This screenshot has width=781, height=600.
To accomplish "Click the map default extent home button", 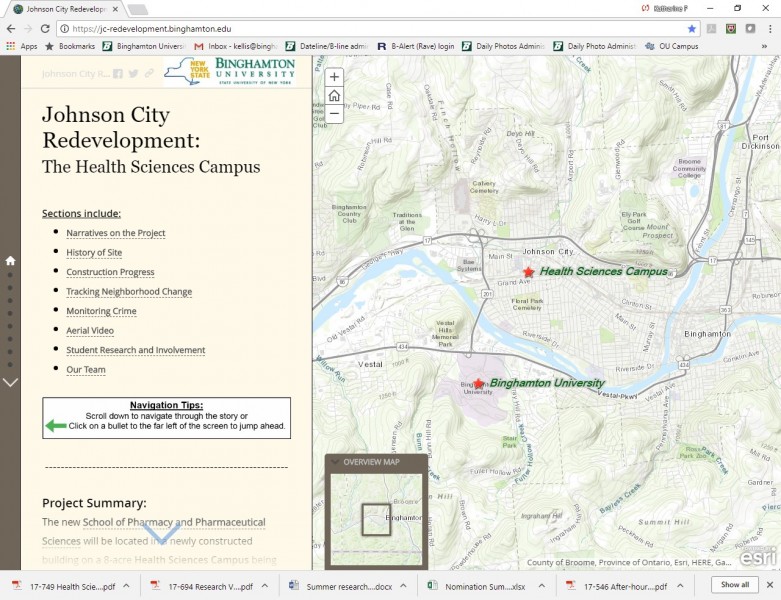I will tap(334, 96).
